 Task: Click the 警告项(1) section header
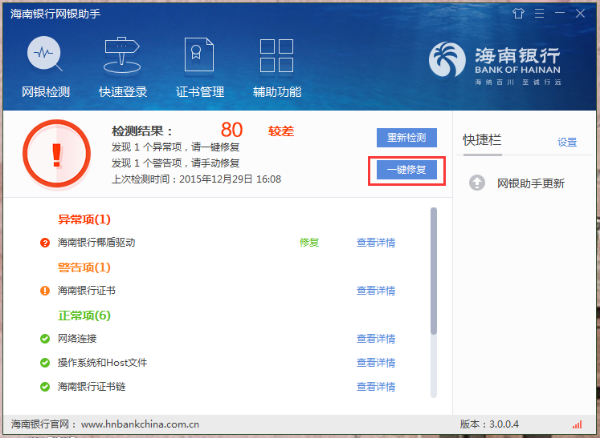pos(84,267)
